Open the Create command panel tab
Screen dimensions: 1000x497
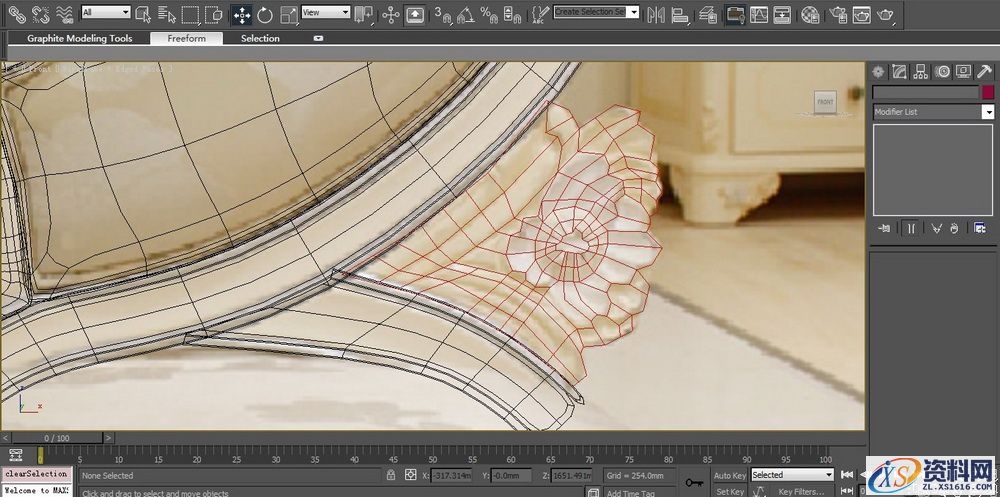tap(878, 71)
